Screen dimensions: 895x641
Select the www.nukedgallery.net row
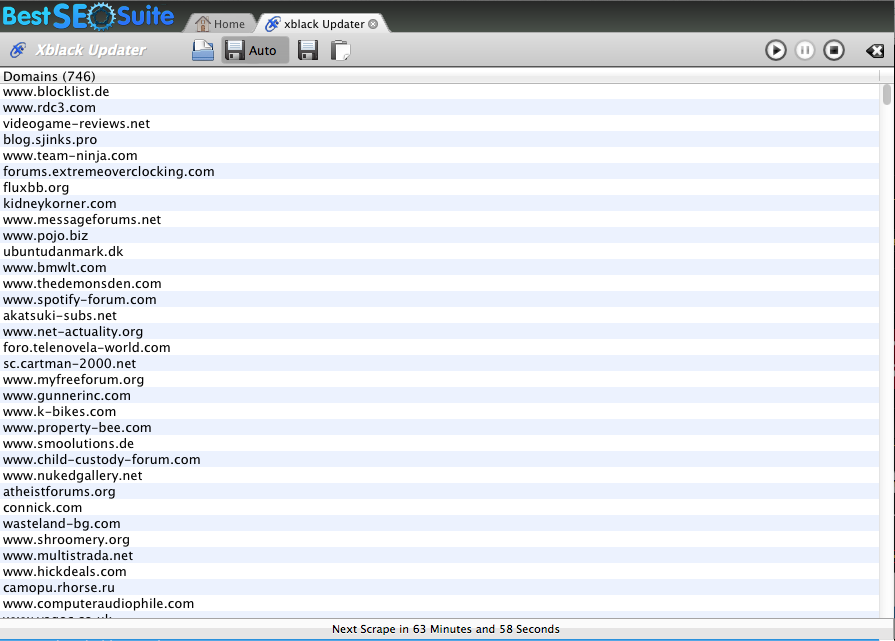click(440, 475)
